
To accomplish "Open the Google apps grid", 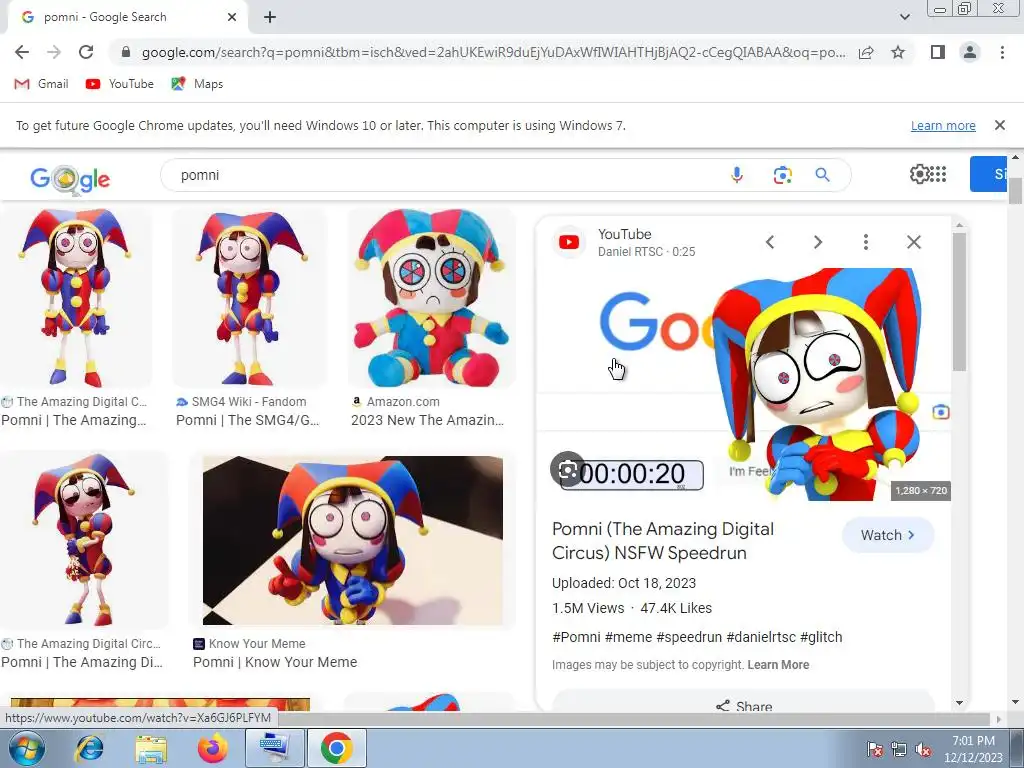I will pyautogui.click(x=938, y=174).
